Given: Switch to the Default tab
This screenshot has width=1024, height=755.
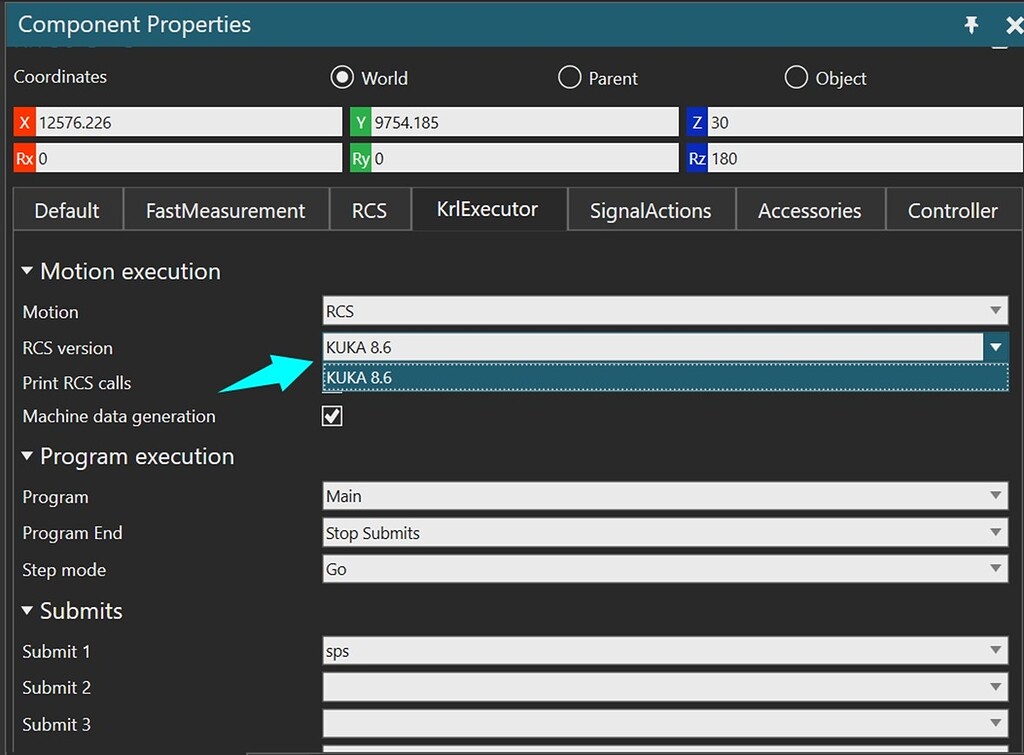Looking at the screenshot, I should [66, 210].
